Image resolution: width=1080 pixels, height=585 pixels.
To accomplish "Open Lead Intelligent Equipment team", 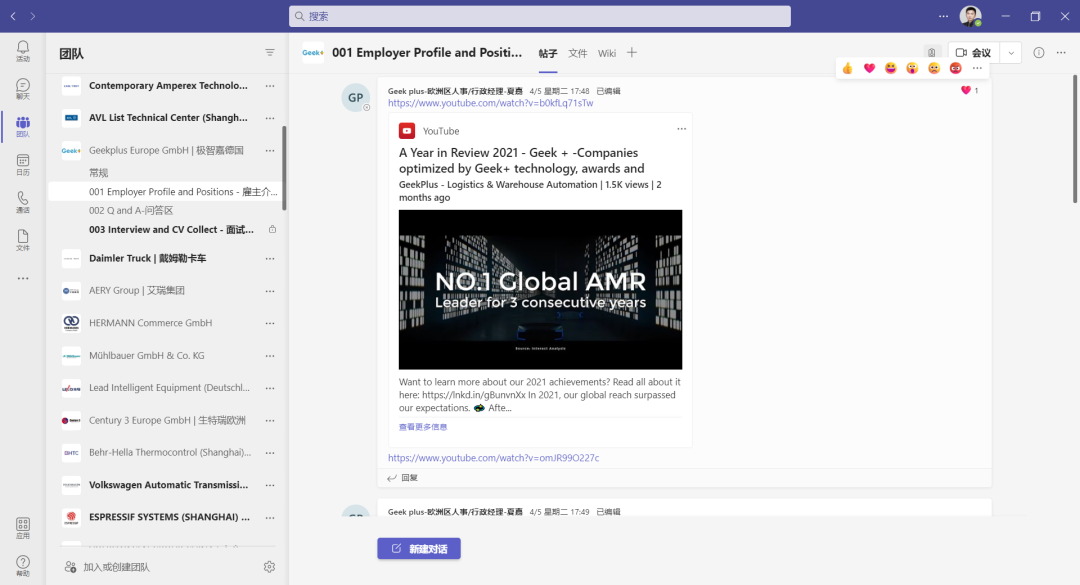I will 169,388.
